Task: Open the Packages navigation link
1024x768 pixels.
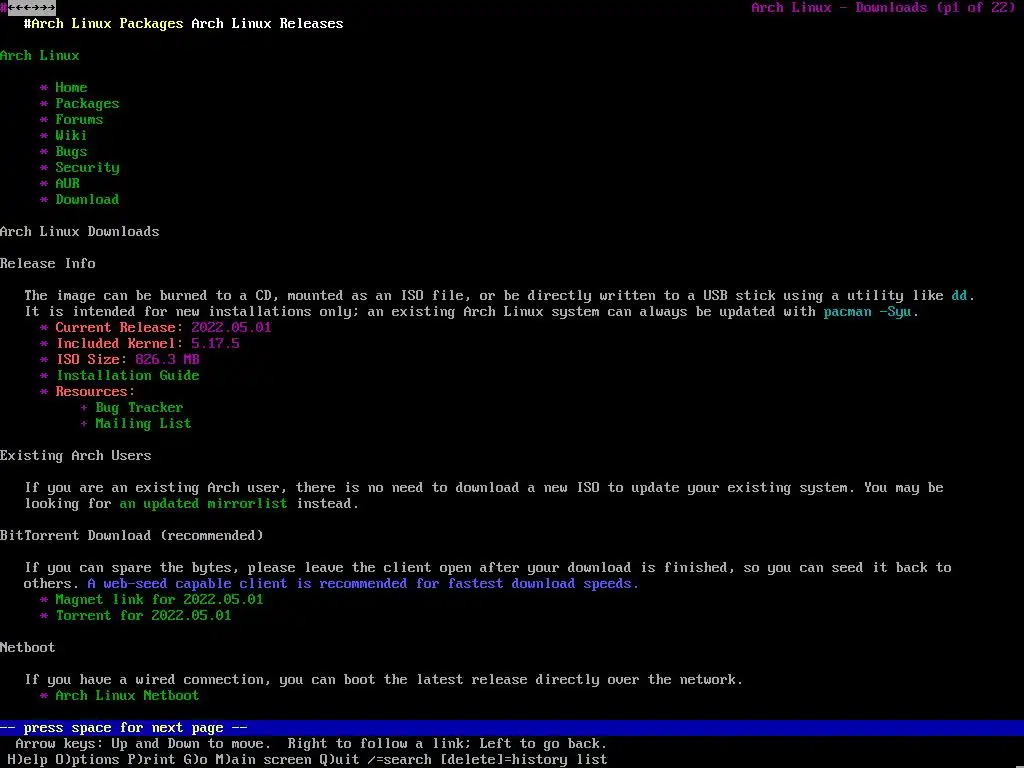Action: point(87,103)
